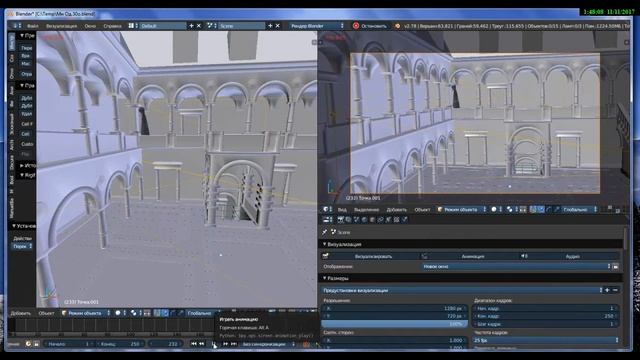Click the current frame 232 field
Image resolution: width=640 pixels, height=360 pixels.
point(165,344)
